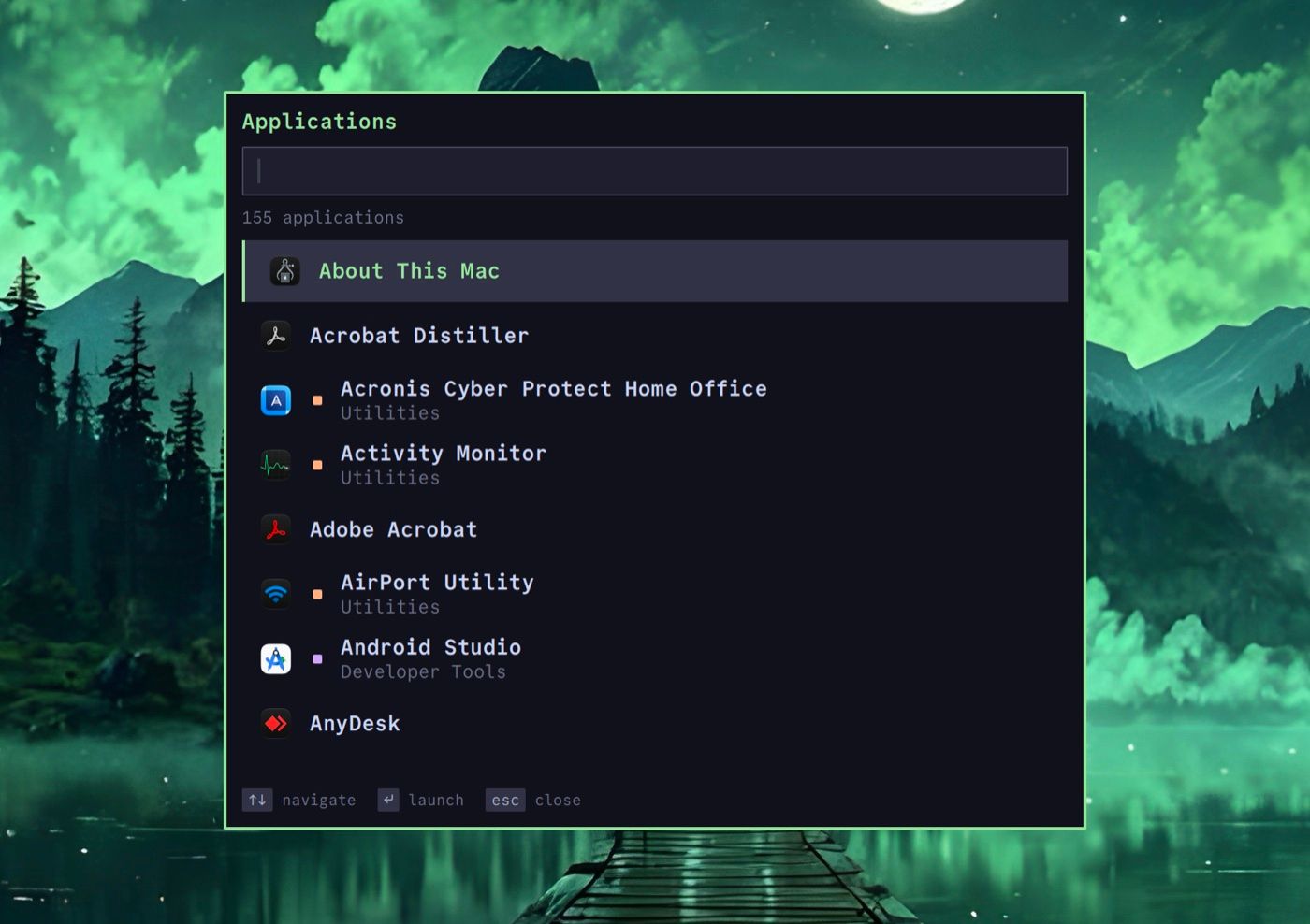Screen dimensions: 1310x924
Task: Click the Utilities label under Activity Monitor
Action: click(390, 478)
